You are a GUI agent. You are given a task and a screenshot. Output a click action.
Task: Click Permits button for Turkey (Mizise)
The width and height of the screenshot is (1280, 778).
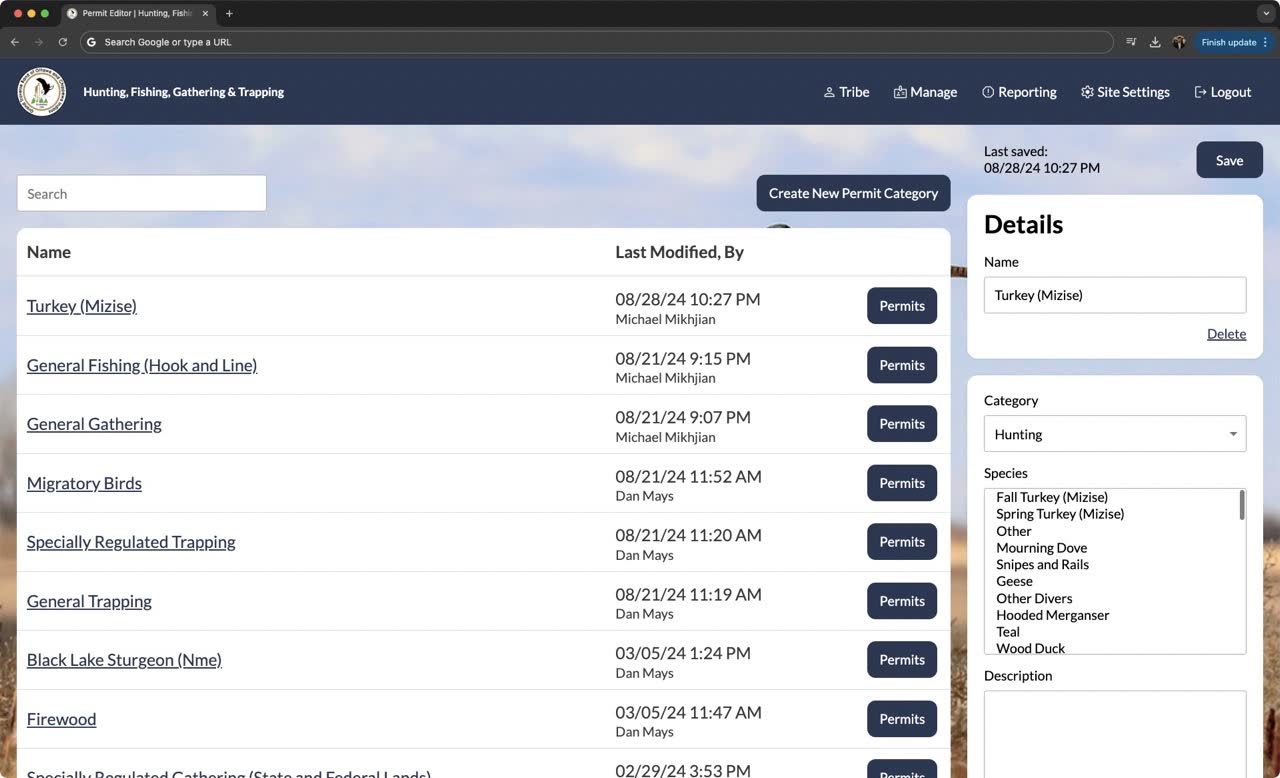902,306
